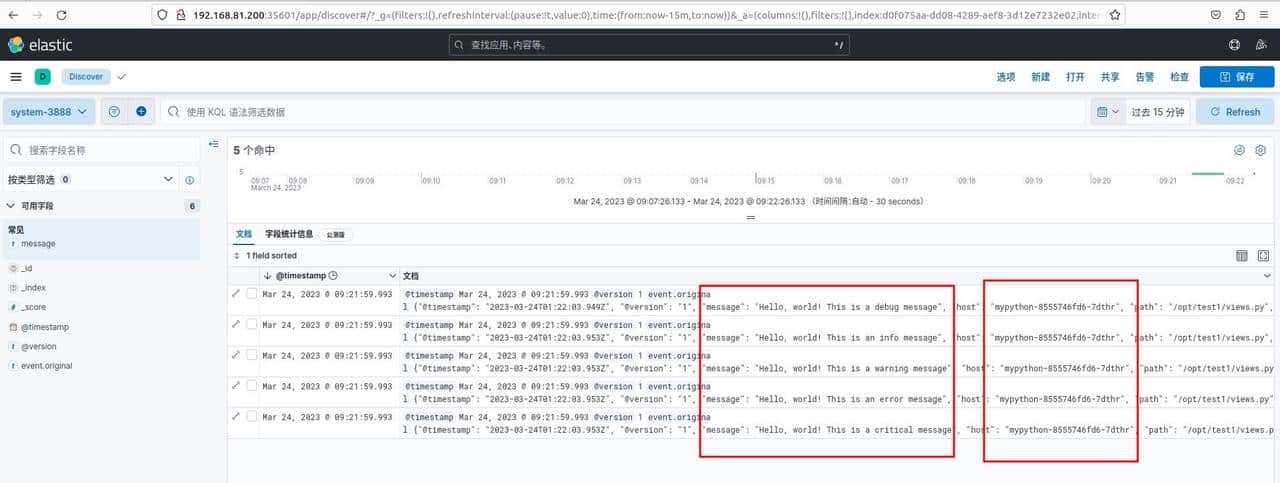Click the blue 保存 save button

coord(1237,77)
